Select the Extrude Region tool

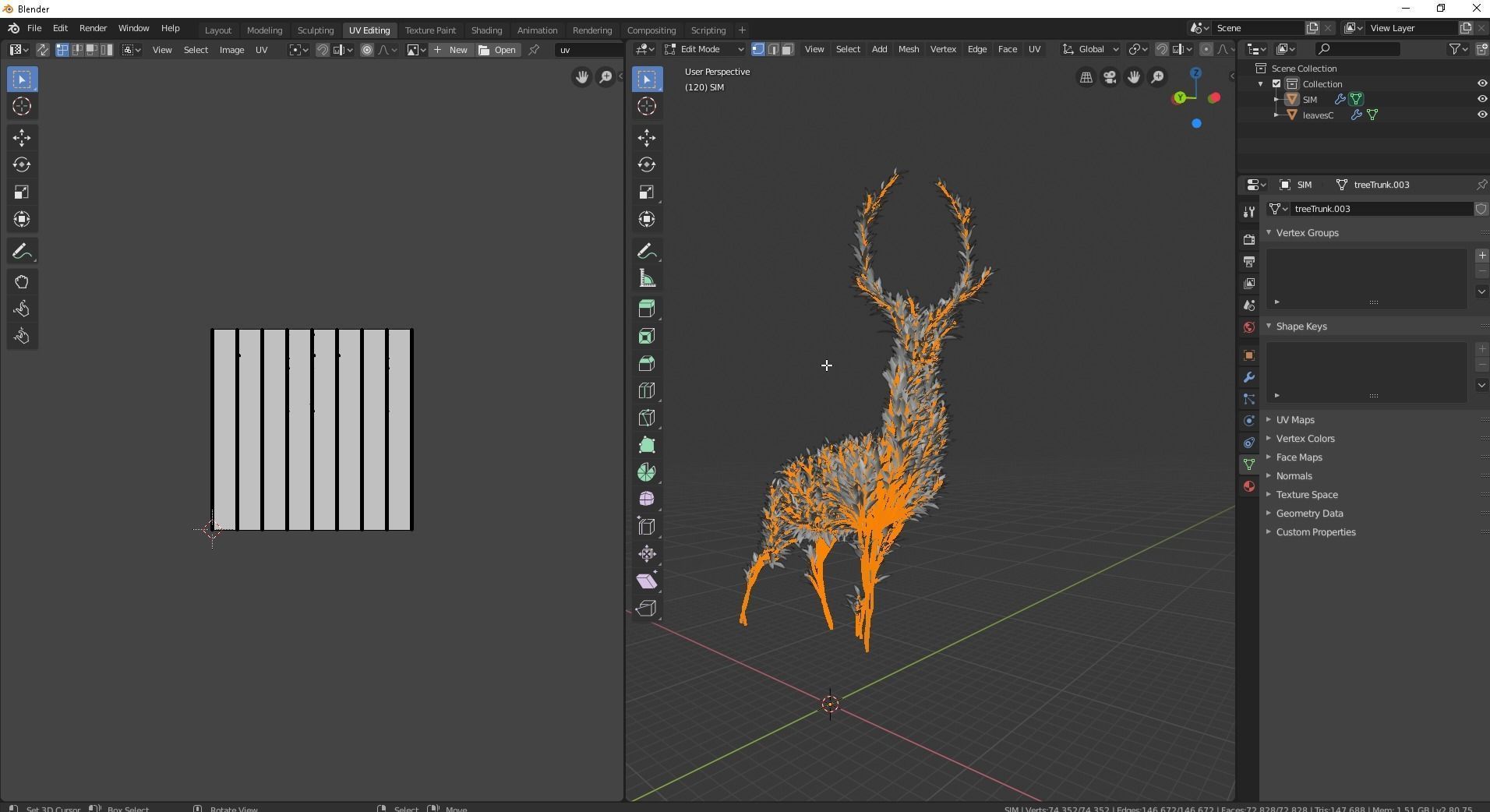pos(647,309)
